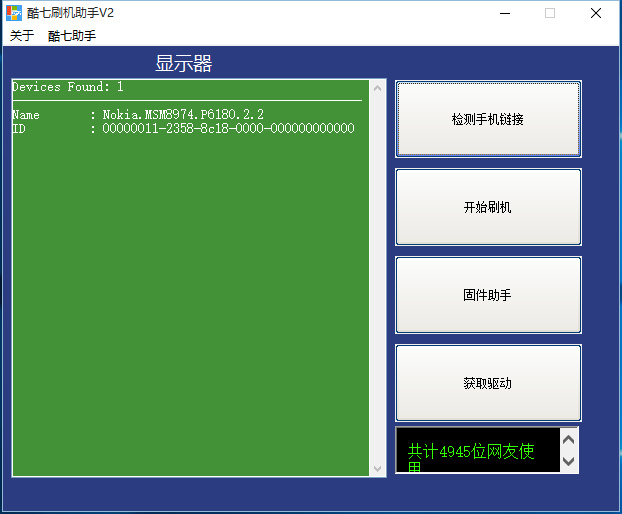Click 获取驱动 to get drivers
This screenshot has width=622, height=514.
pos(488,383)
